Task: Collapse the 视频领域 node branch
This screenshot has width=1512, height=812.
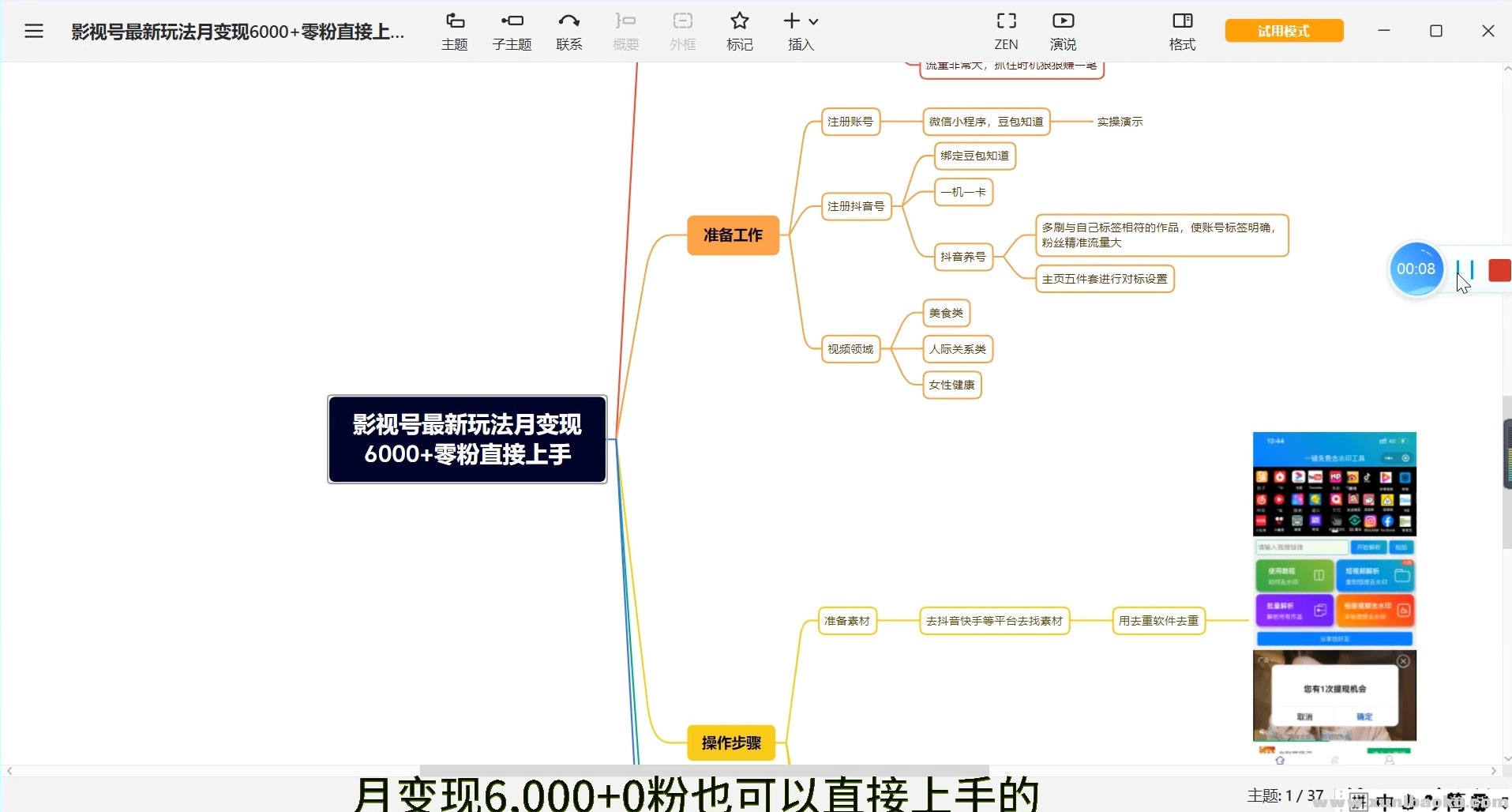Action: point(850,348)
